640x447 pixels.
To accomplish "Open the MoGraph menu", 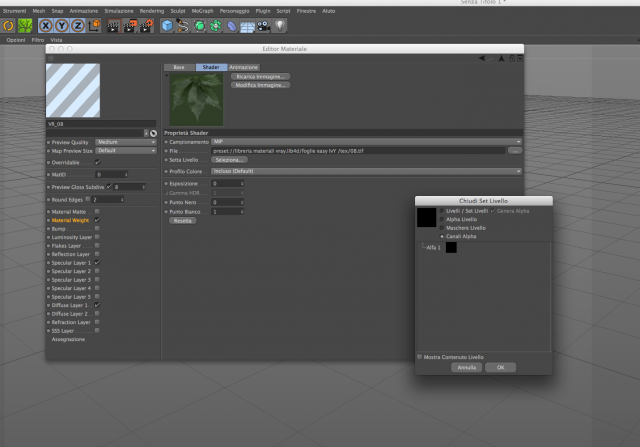I will coord(202,11).
